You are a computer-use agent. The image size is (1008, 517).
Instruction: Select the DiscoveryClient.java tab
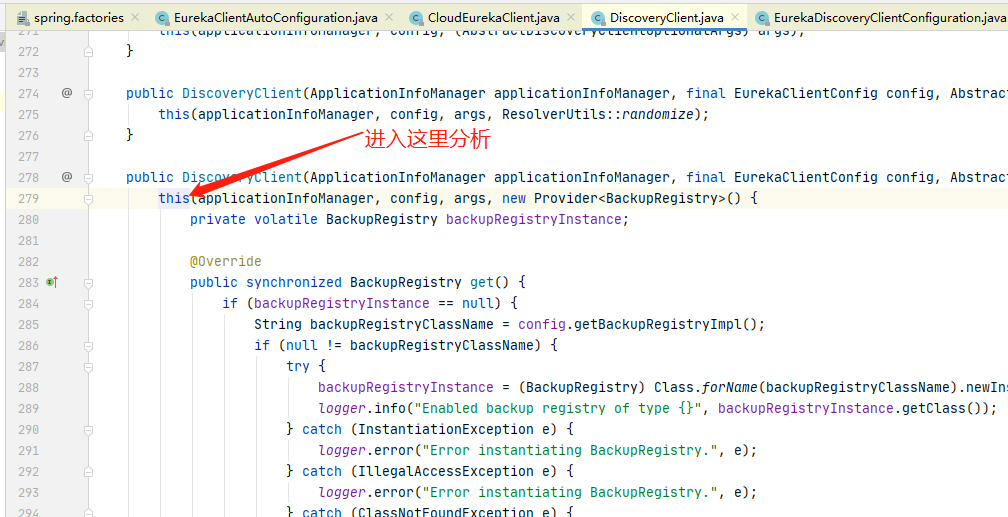tap(666, 17)
